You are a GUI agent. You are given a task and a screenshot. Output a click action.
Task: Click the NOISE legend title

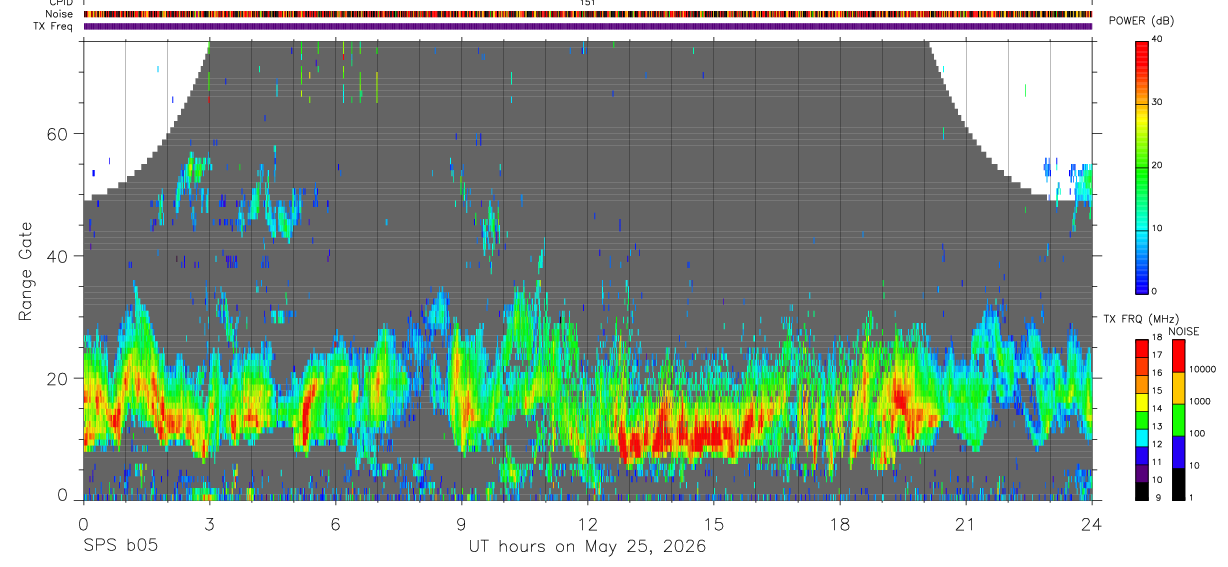point(1183,331)
